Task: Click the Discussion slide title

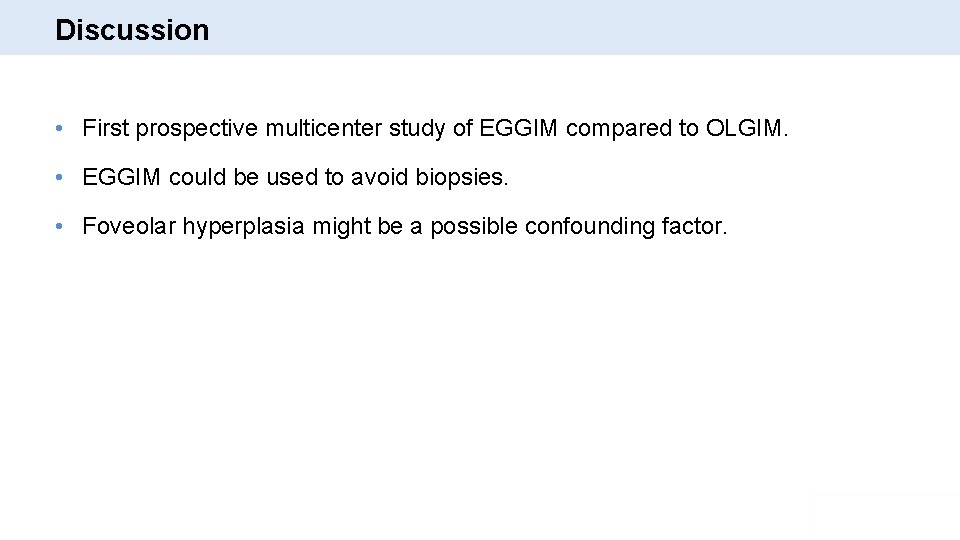Action: click(132, 30)
